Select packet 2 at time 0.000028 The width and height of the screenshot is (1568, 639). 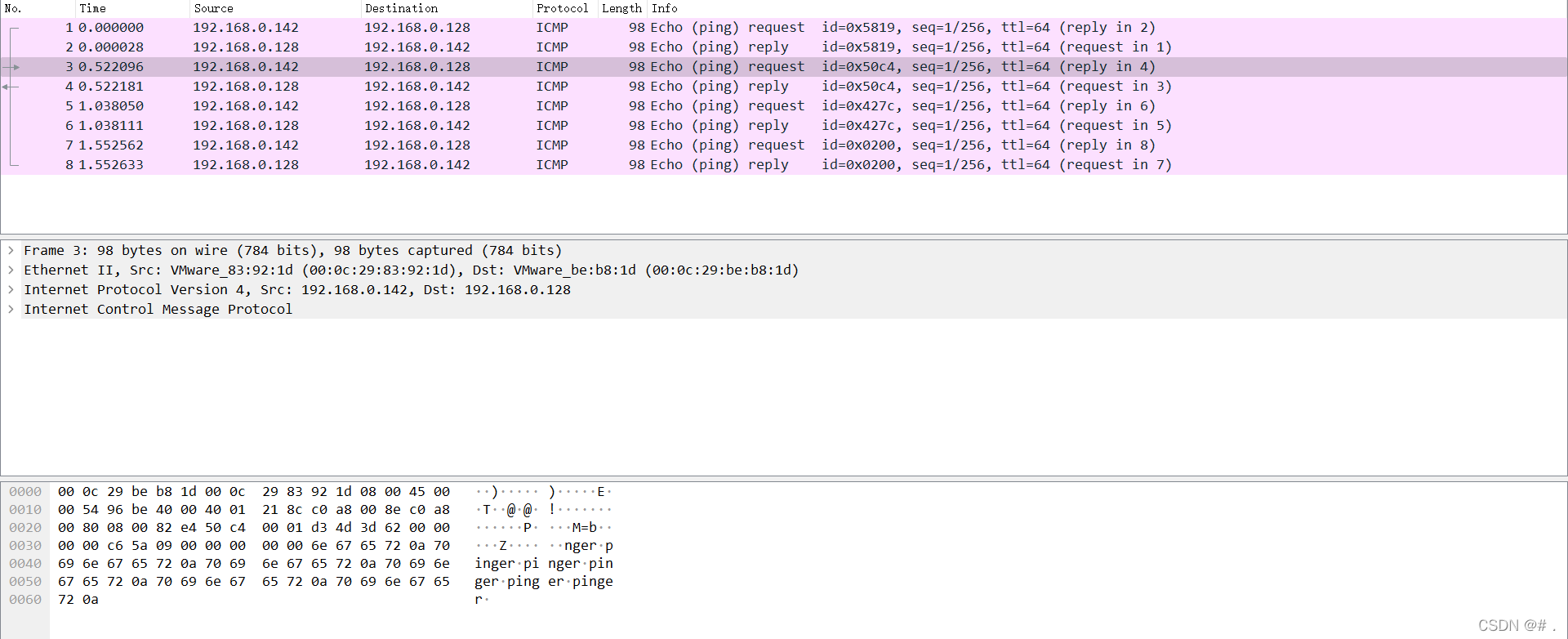[784, 47]
